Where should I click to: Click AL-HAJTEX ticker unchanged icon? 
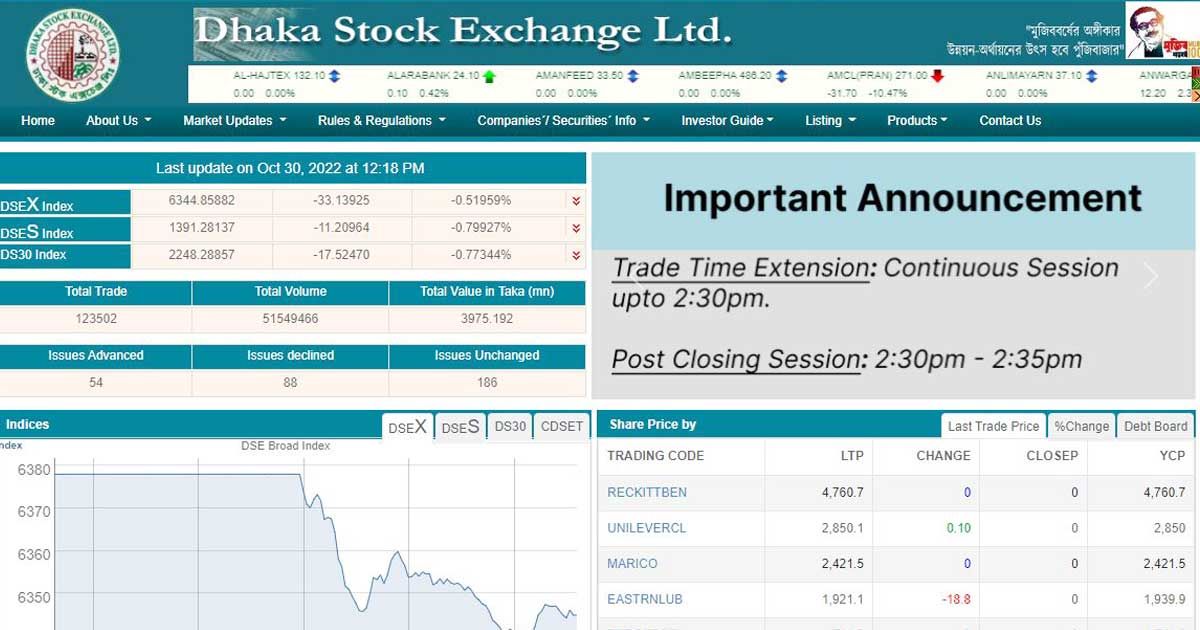click(x=335, y=76)
